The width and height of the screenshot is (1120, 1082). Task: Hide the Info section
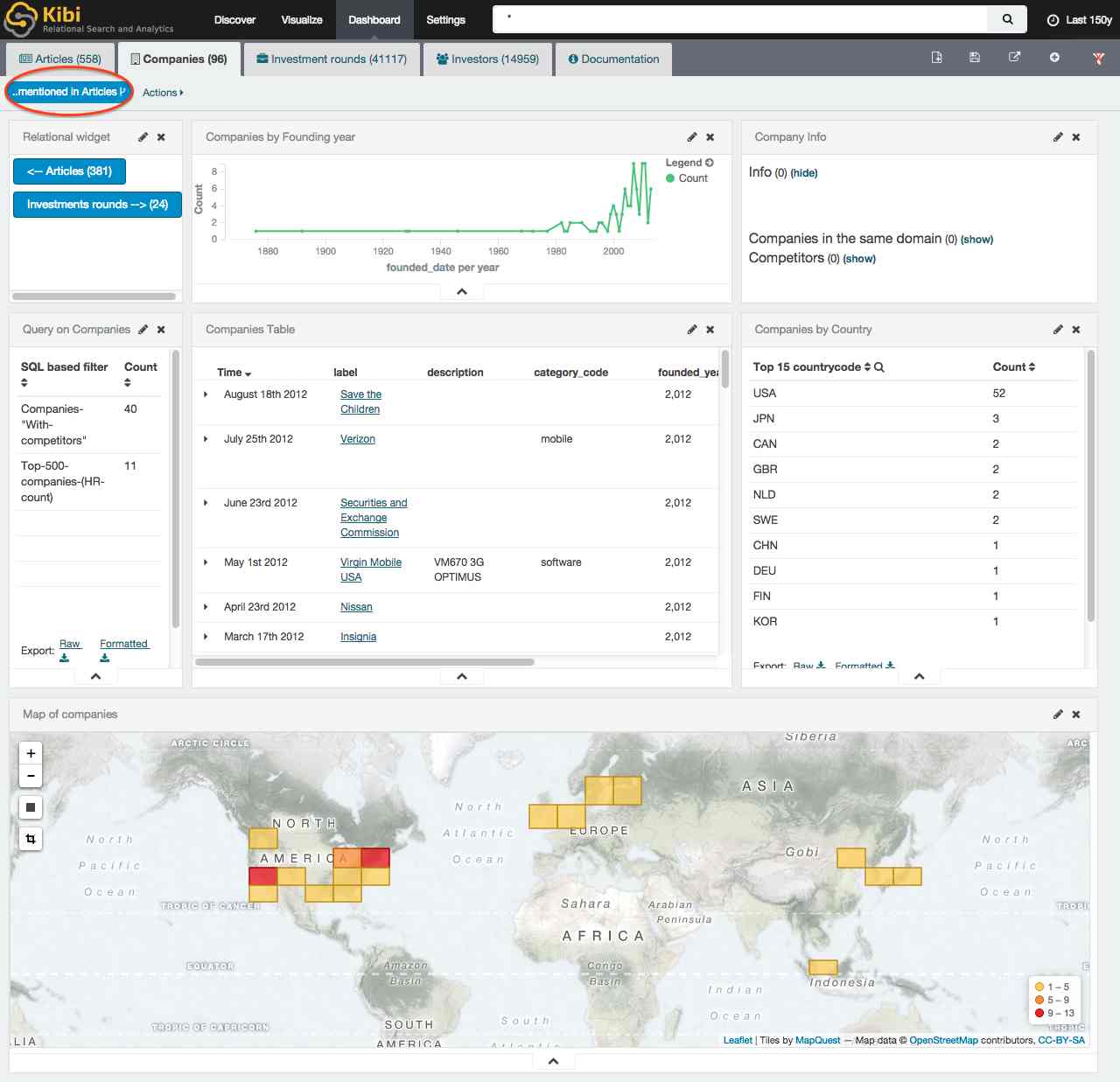[x=804, y=173]
